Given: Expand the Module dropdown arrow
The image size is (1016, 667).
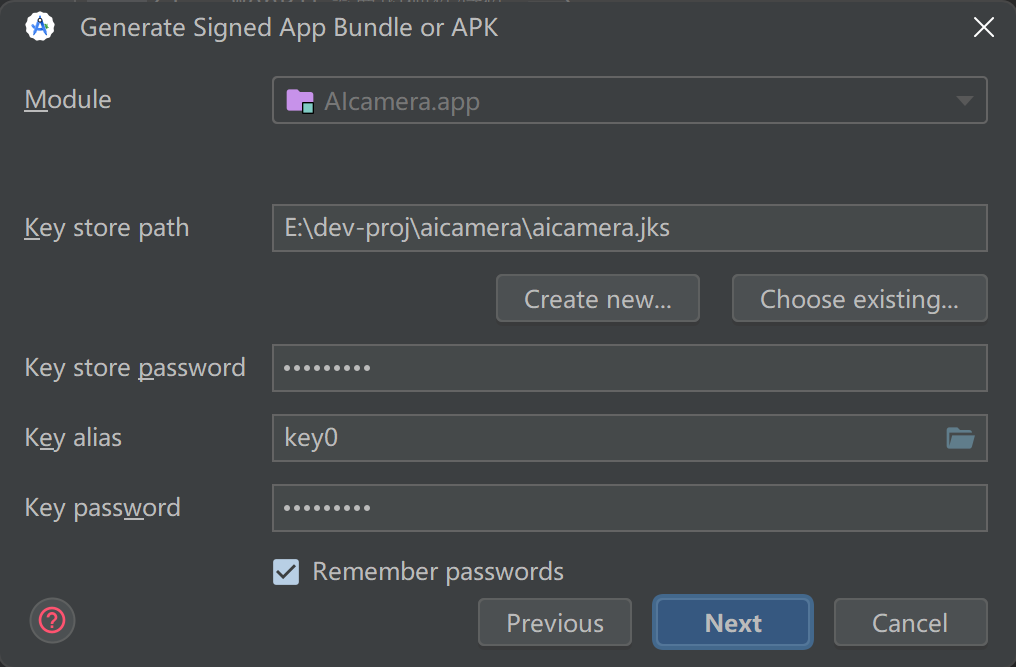Looking at the screenshot, I should pyautogui.click(x=964, y=101).
